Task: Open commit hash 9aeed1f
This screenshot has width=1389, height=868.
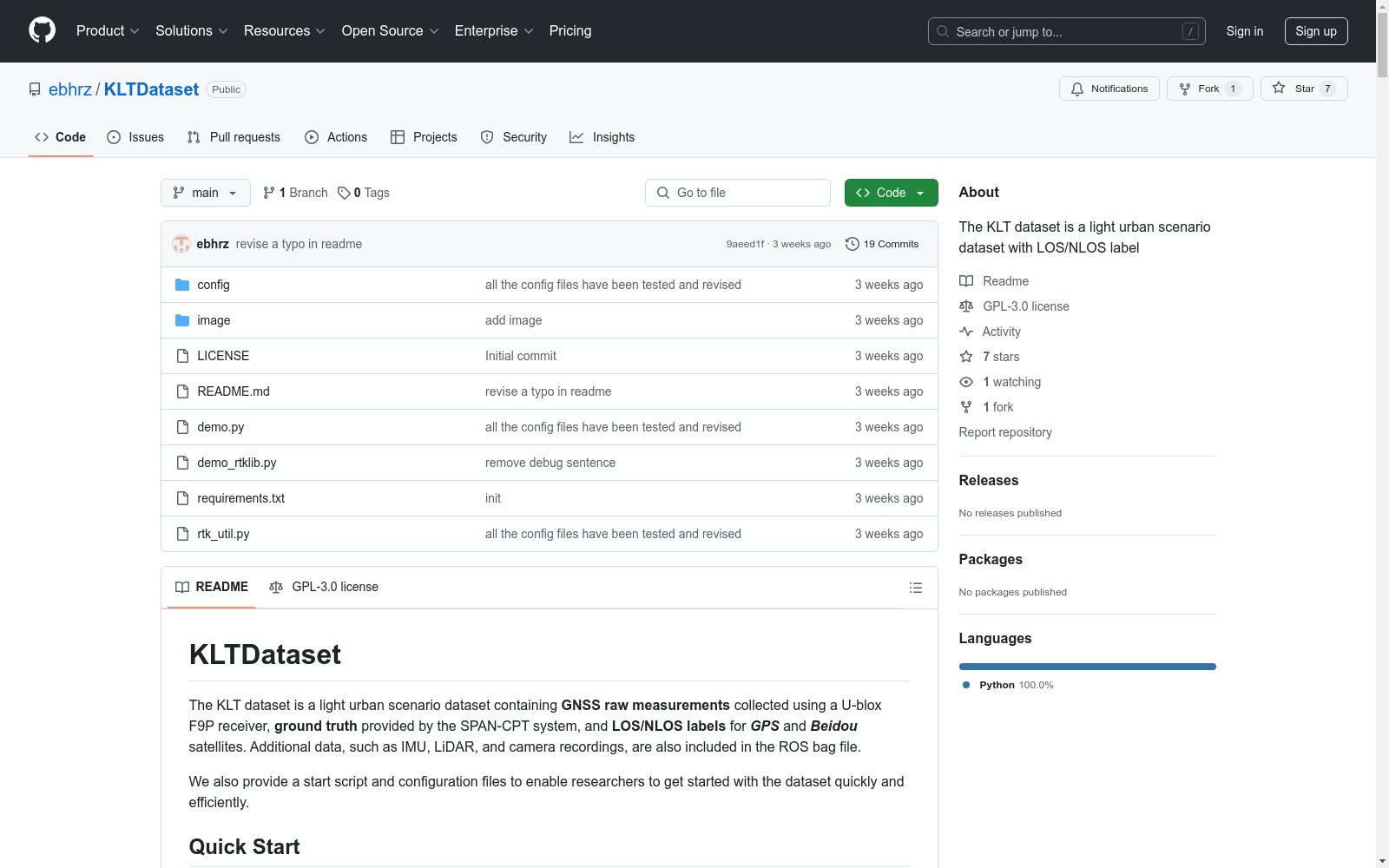Action: 746,244
